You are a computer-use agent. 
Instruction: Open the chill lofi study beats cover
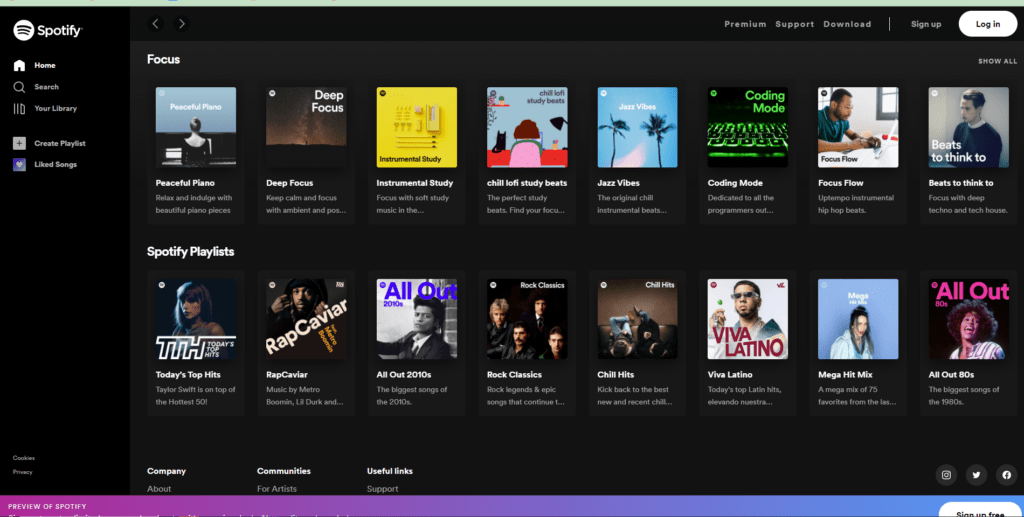527,127
